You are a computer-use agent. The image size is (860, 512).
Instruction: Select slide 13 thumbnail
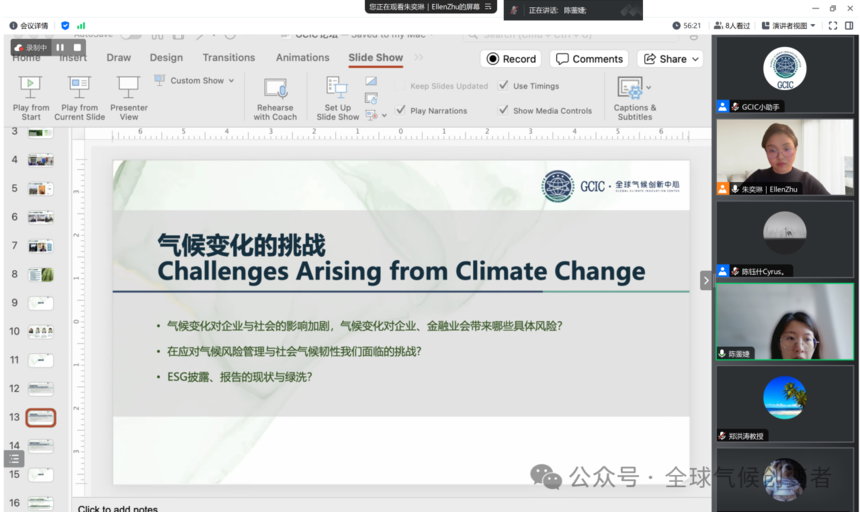tap(41, 417)
